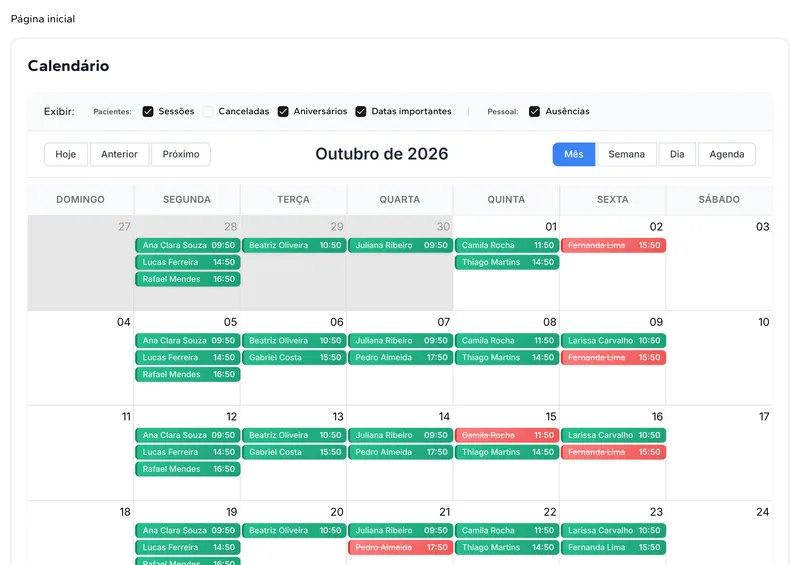Open cancelled Pedro Almeida session on day 21
This screenshot has width=800, height=565.
click(401, 547)
